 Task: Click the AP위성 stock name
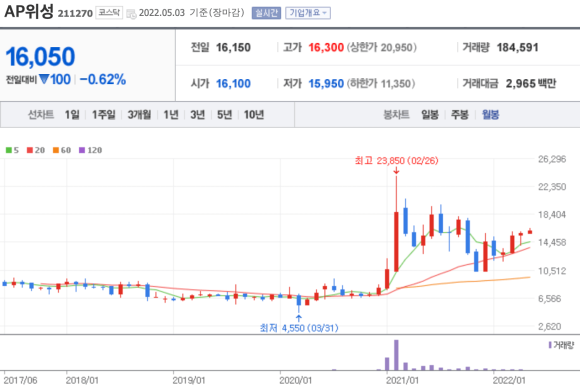29,12
